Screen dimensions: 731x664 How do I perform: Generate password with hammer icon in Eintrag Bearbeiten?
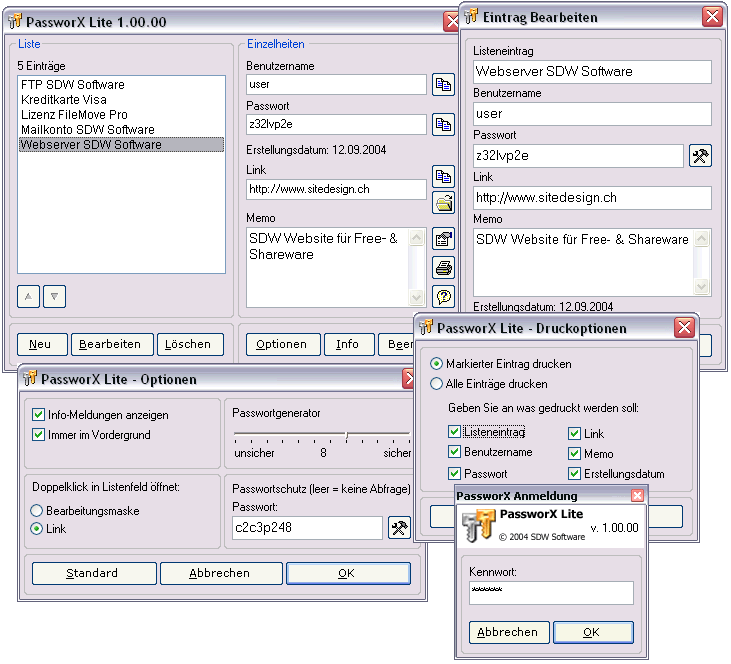tap(700, 156)
